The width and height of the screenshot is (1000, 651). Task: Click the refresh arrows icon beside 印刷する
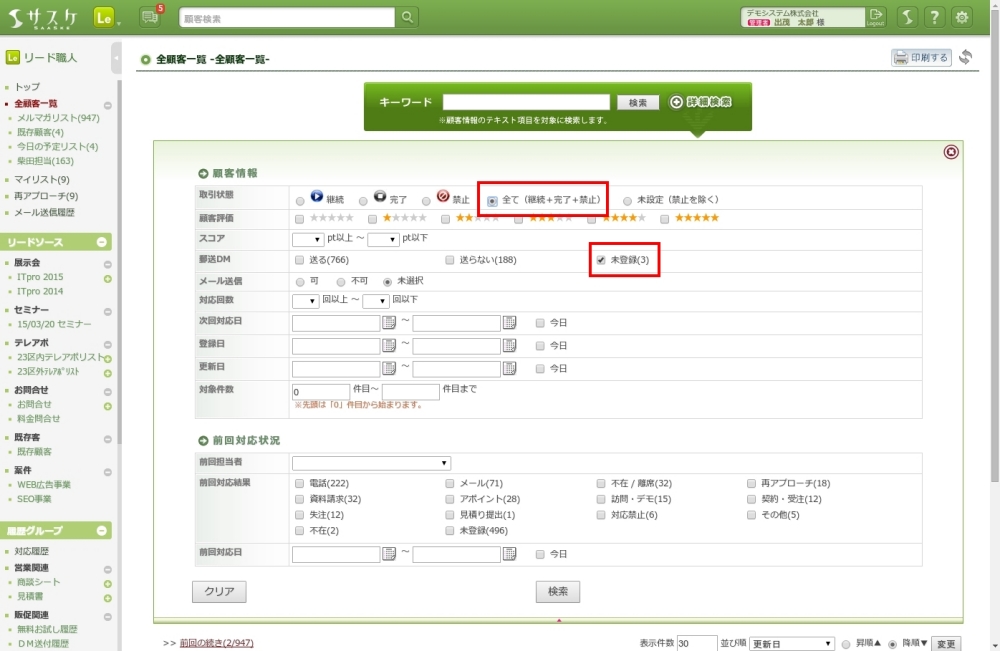pos(965,58)
